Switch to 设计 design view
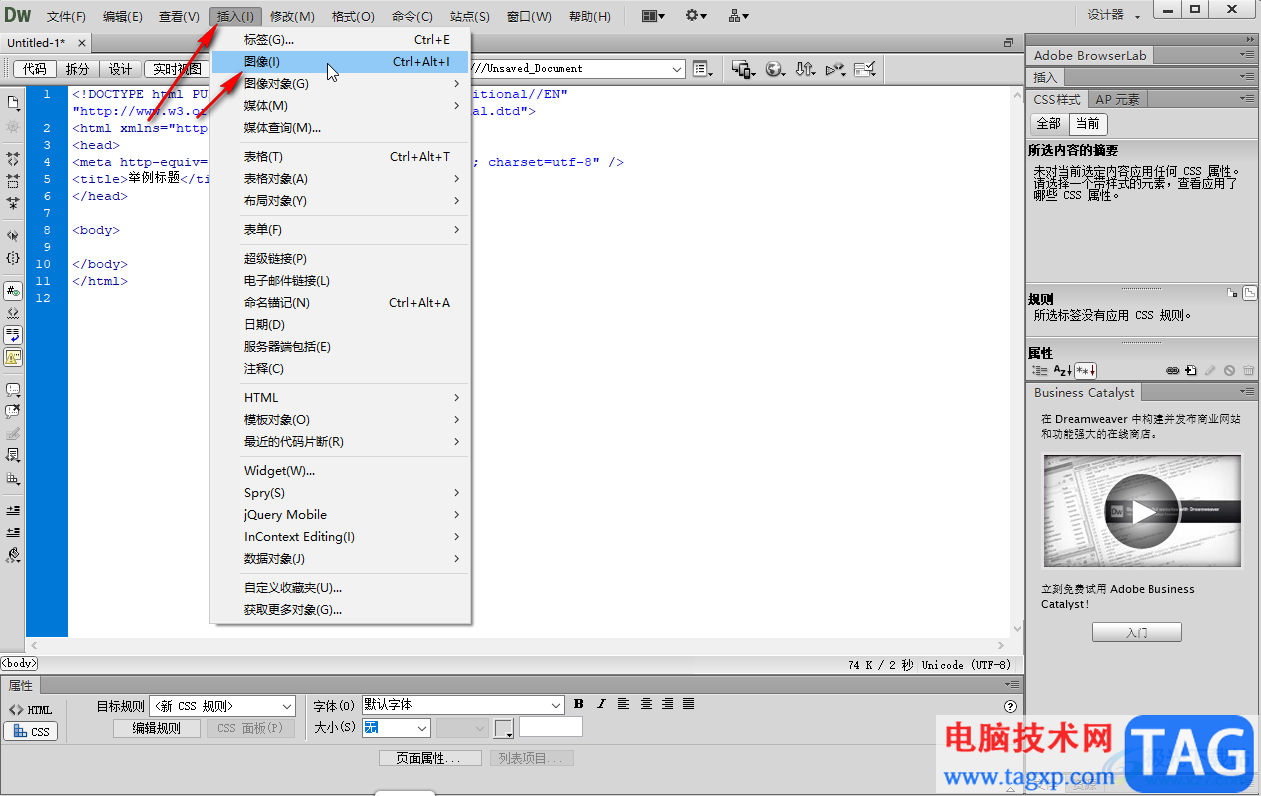 pyautogui.click(x=120, y=69)
